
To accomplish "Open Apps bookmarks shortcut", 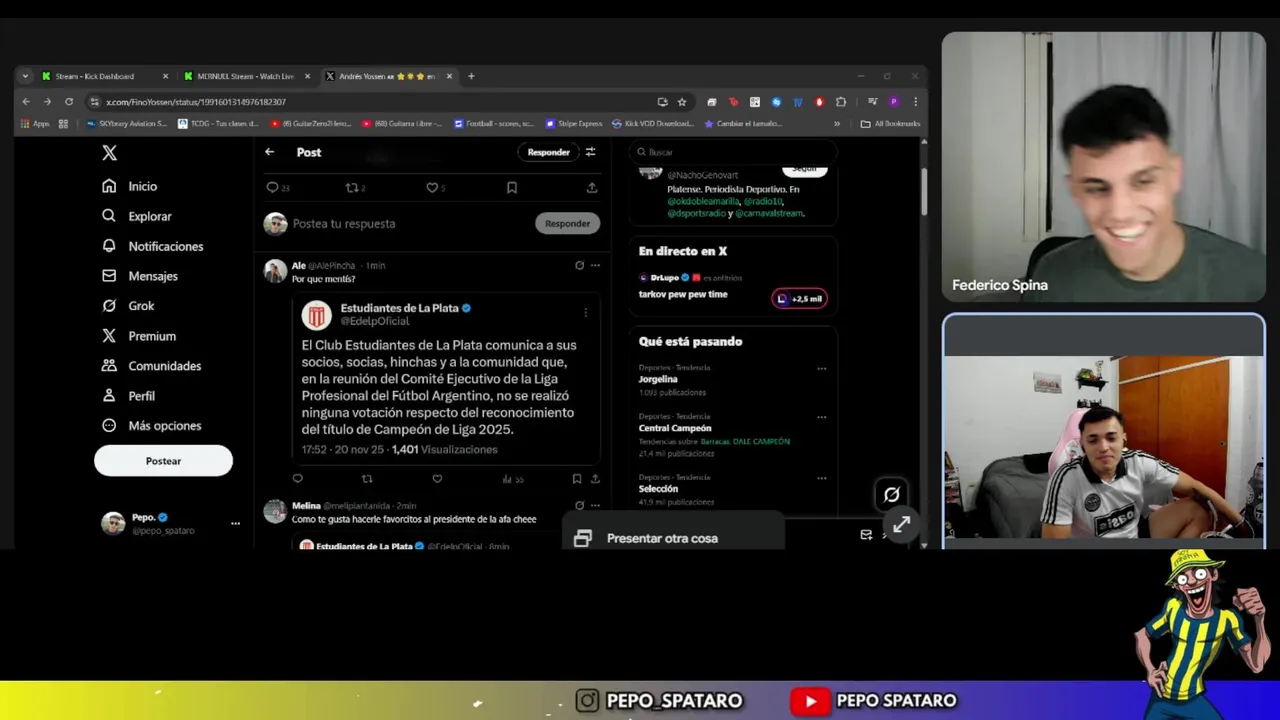I will point(35,124).
